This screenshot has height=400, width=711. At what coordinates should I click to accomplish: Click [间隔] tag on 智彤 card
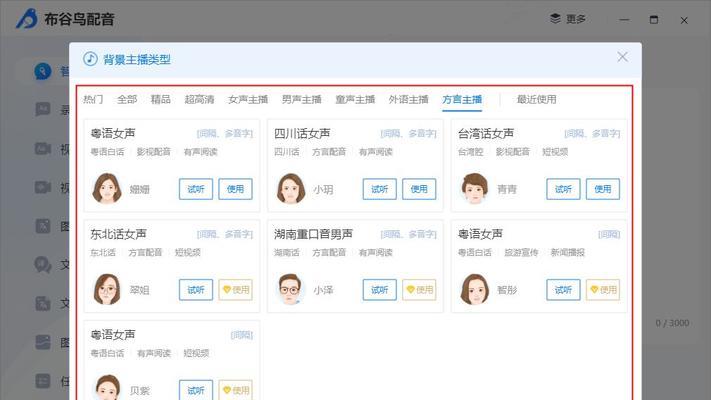(x=609, y=234)
